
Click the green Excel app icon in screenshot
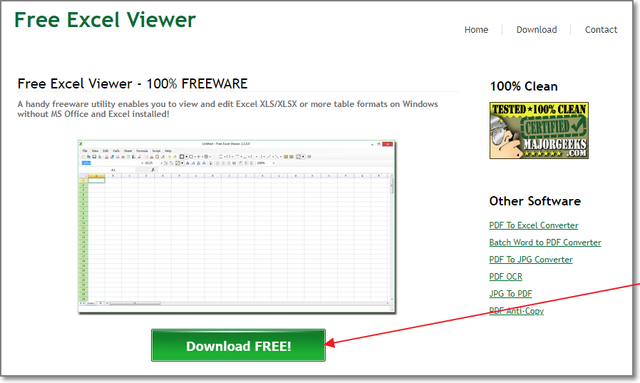(x=81, y=144)
